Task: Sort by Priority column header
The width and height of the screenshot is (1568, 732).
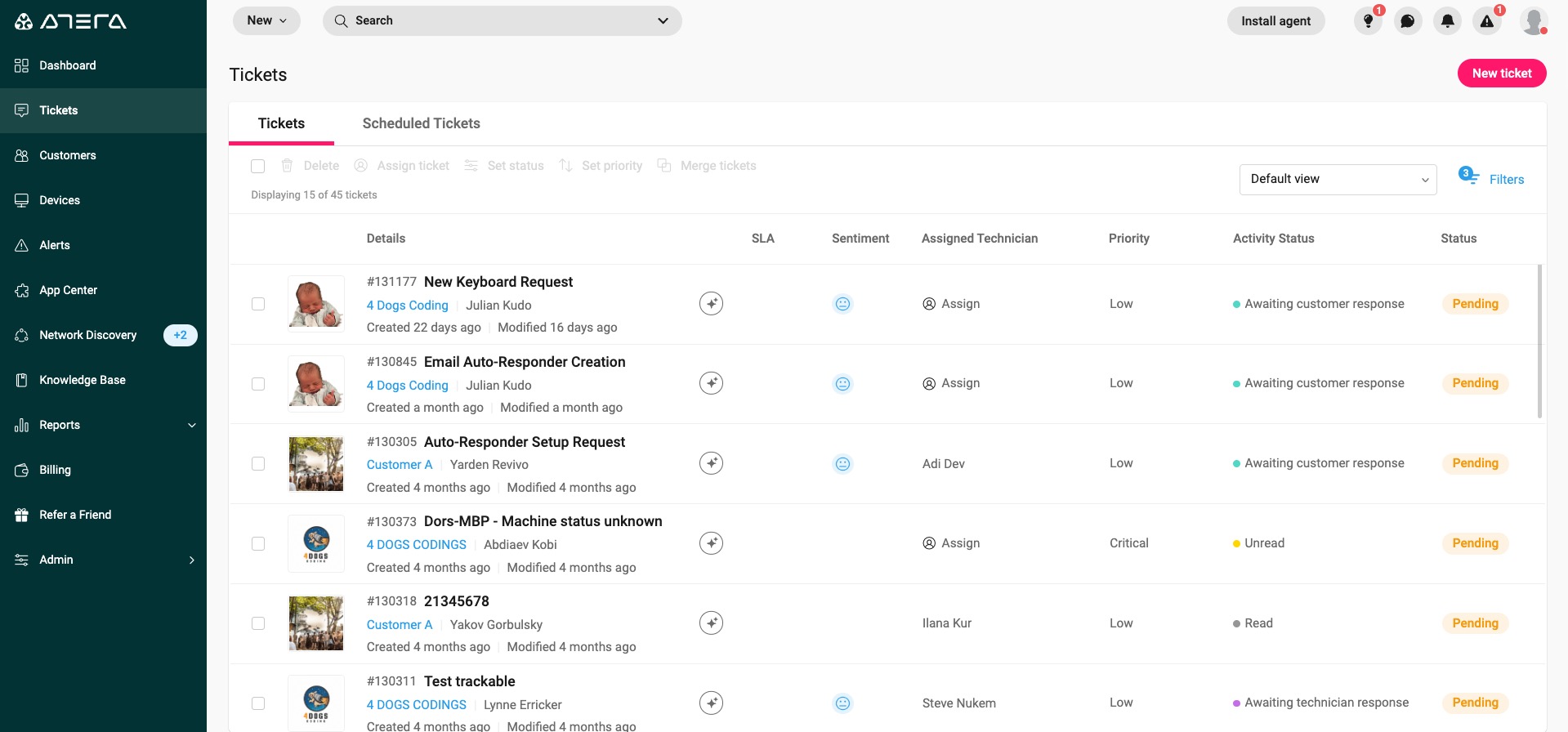Action: [x=1128, y=239]
